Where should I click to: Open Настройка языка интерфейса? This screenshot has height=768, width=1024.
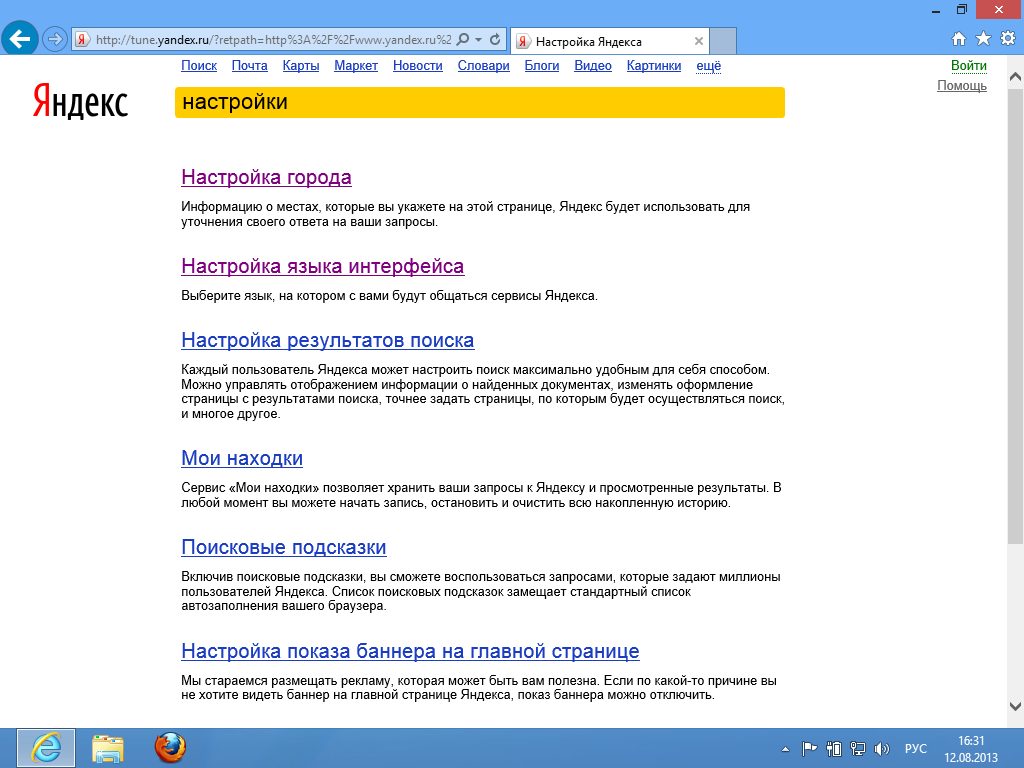point(323,266)
